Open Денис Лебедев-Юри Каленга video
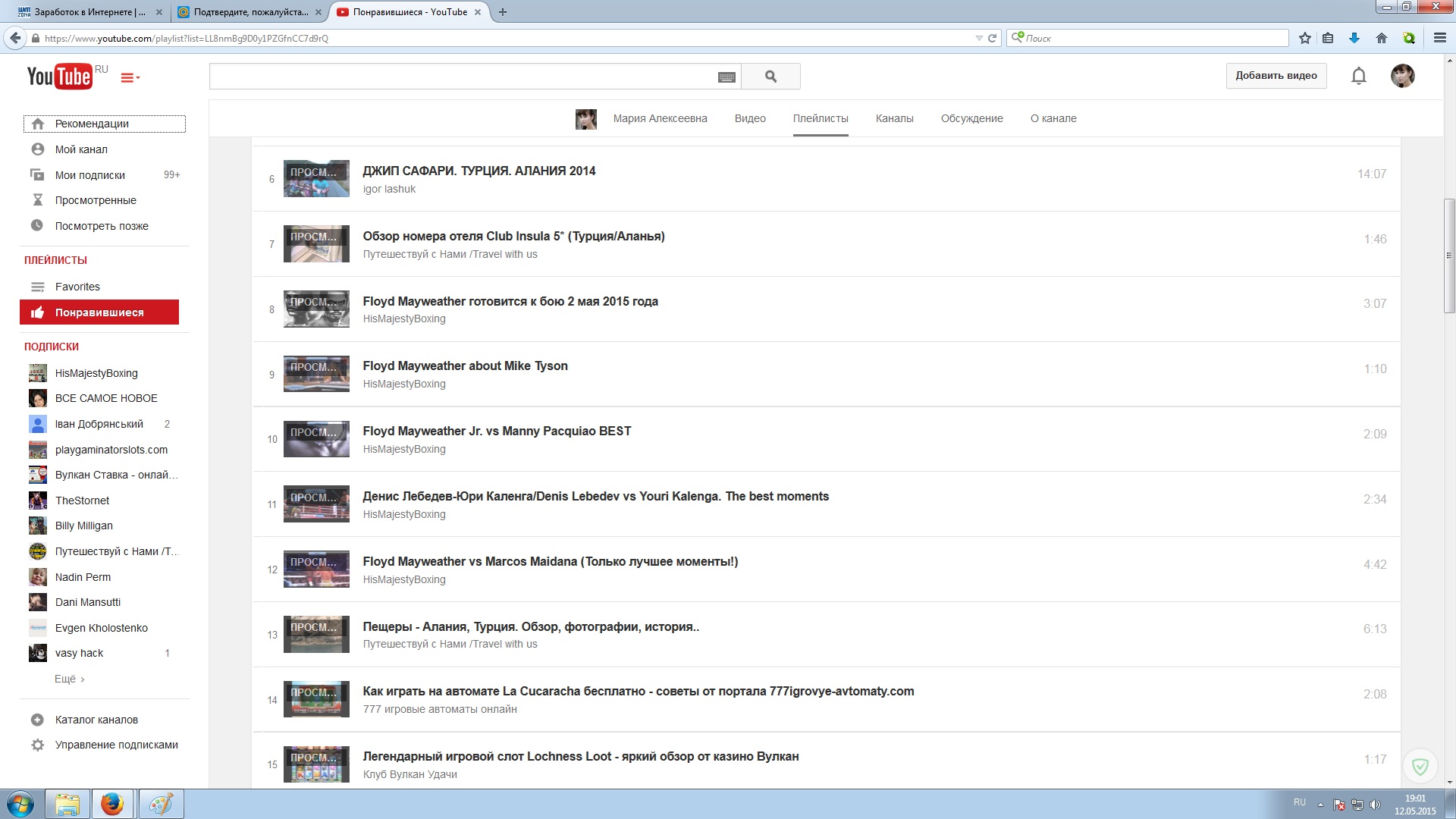Screen dimensions: 1456x819 (596, 496)
